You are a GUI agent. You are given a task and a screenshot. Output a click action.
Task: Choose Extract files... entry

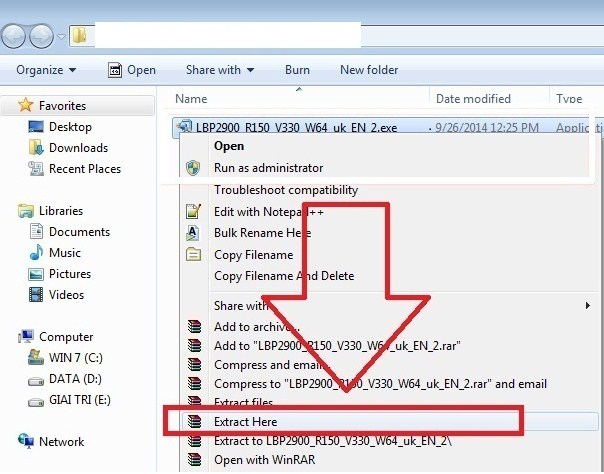click(243, 402)
